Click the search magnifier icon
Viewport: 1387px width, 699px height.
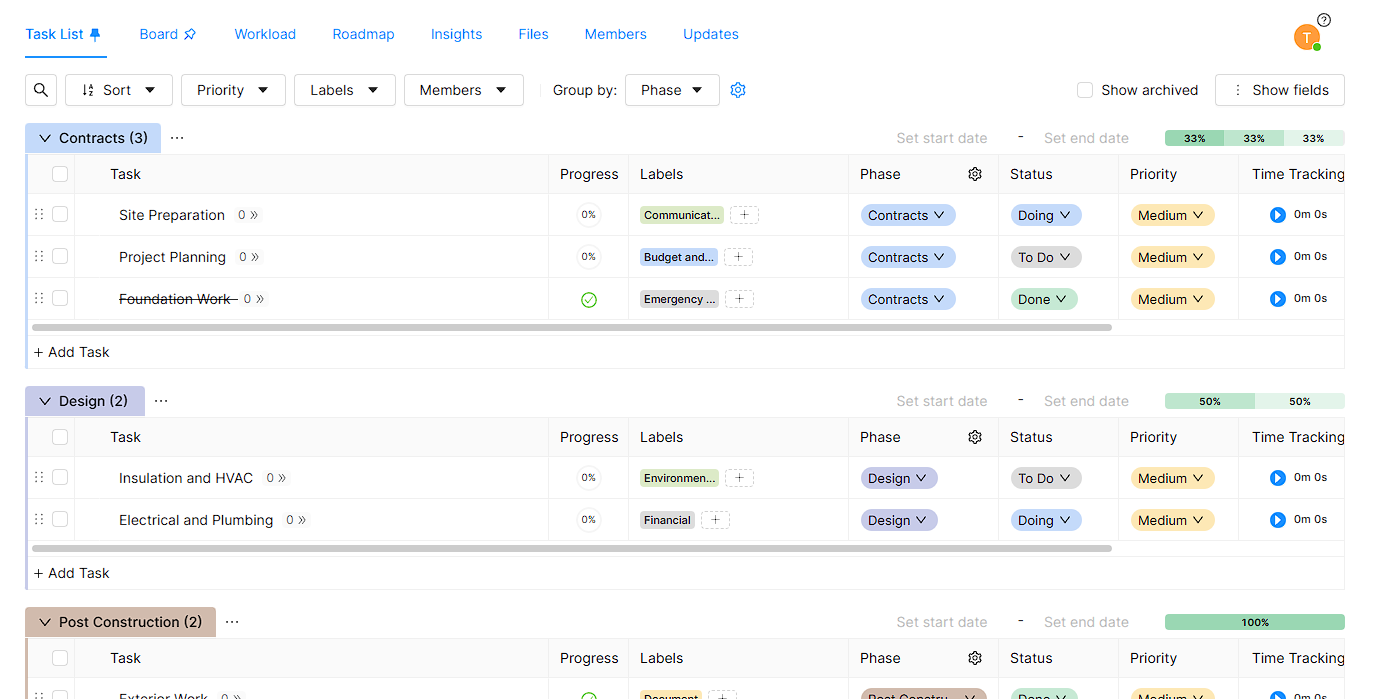point(41,90)
